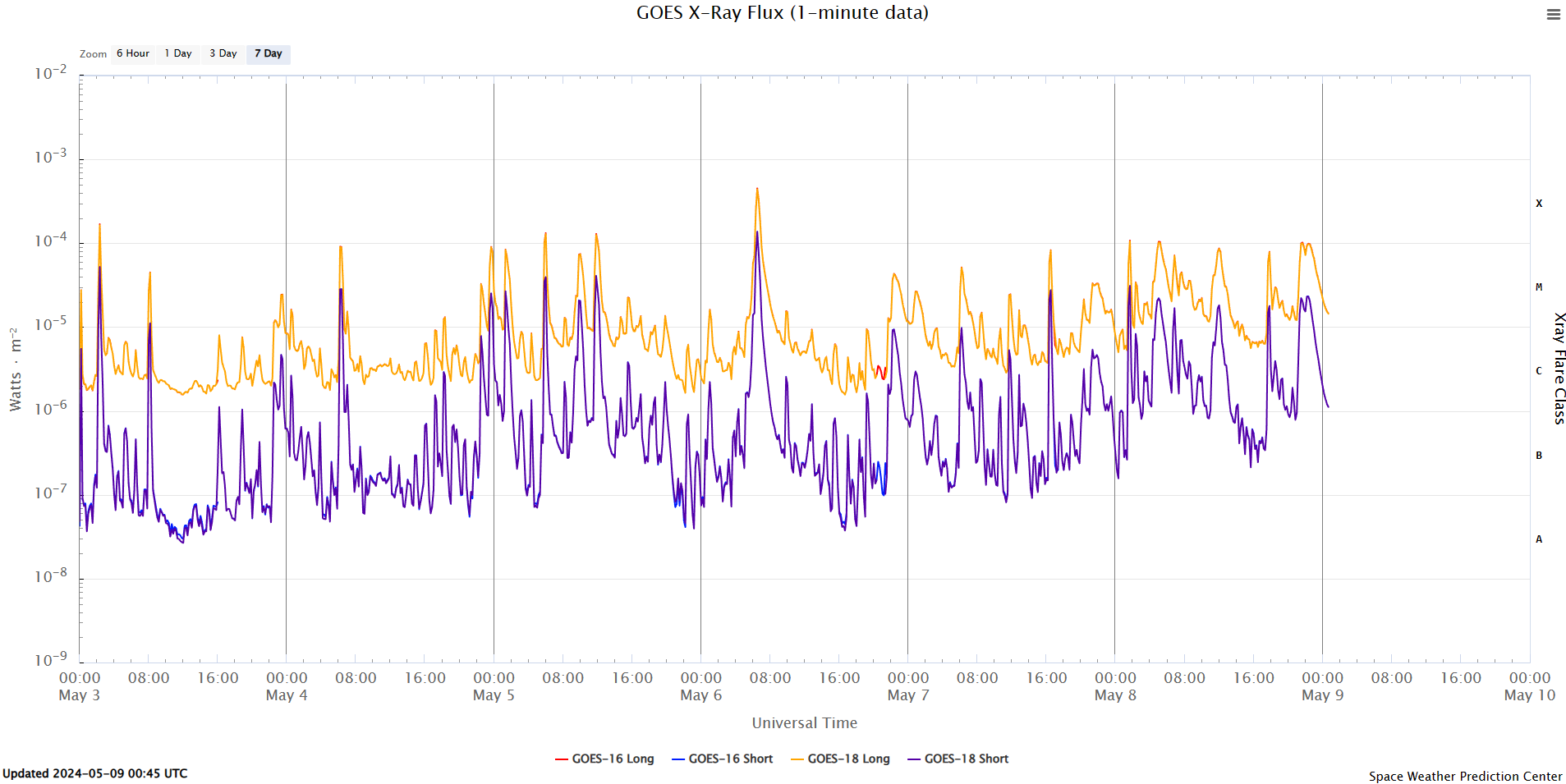Click the blue GOES-16 Short legend line marker
Viewport: 1566px width, 784px height.
pos(678,759)
